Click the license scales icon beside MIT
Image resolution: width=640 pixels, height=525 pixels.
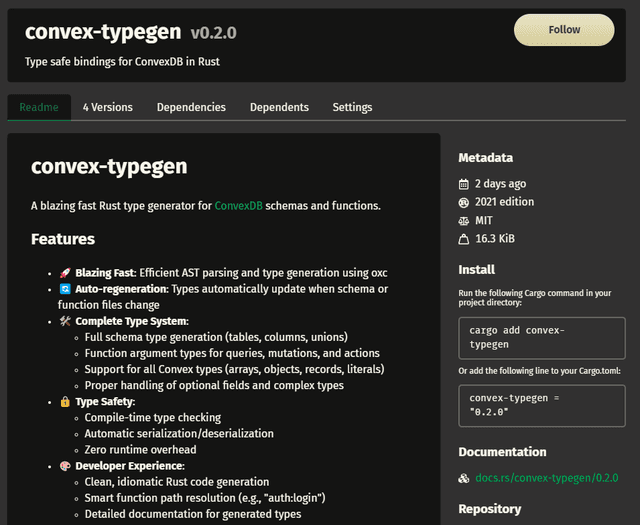464,221
